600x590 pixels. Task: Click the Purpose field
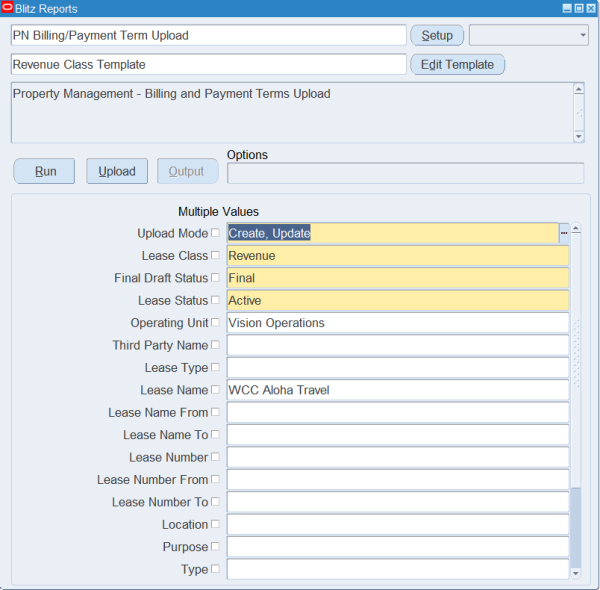tap(398, 546)
